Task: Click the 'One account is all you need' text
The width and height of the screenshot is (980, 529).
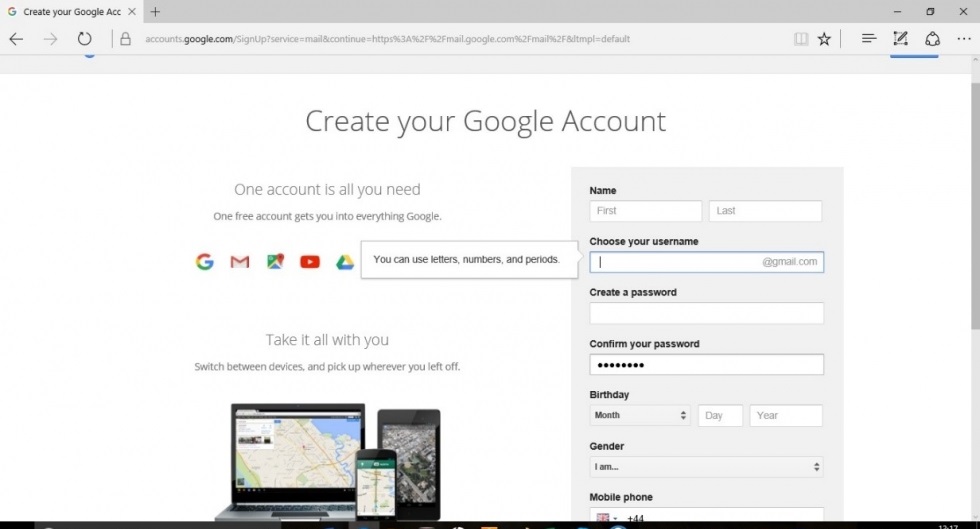Action: [x=327, y=189]
